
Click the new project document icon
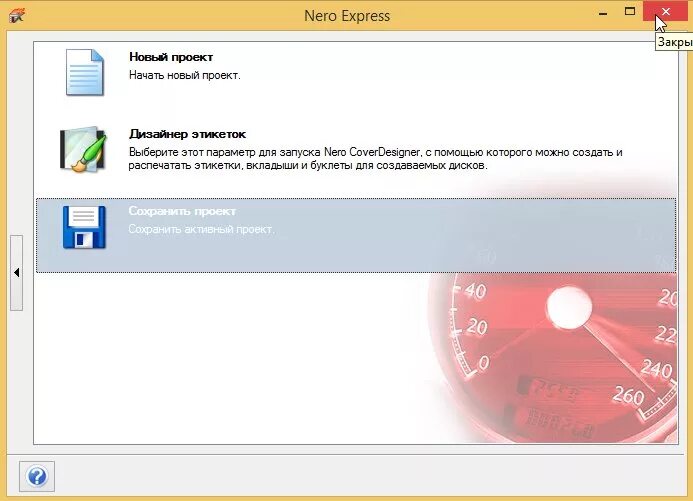[84, 72]
